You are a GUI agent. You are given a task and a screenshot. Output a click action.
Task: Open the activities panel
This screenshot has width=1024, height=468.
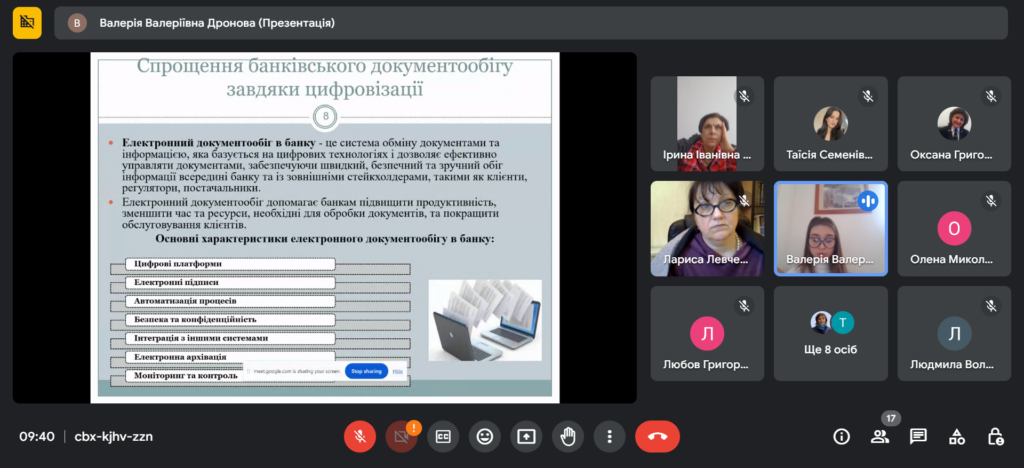coord(957,436)
